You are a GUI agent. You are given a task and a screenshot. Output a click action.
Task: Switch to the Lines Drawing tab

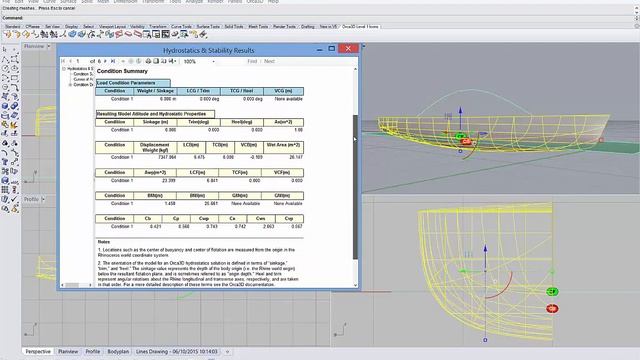pyautogui.click(x=177, y=351)
